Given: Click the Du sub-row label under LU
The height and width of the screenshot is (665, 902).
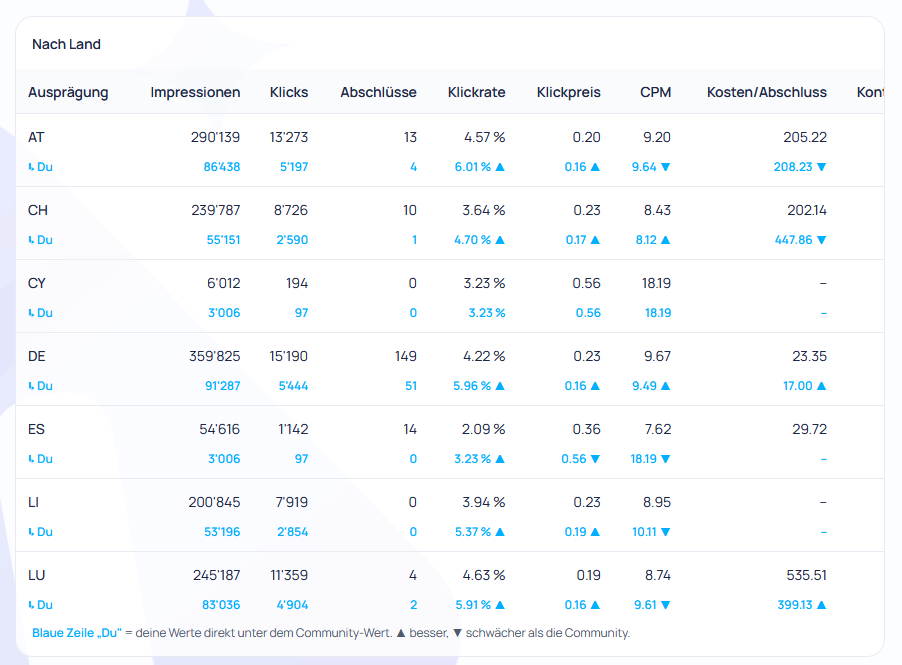Looking at the screenshot, I should point(40,606).
